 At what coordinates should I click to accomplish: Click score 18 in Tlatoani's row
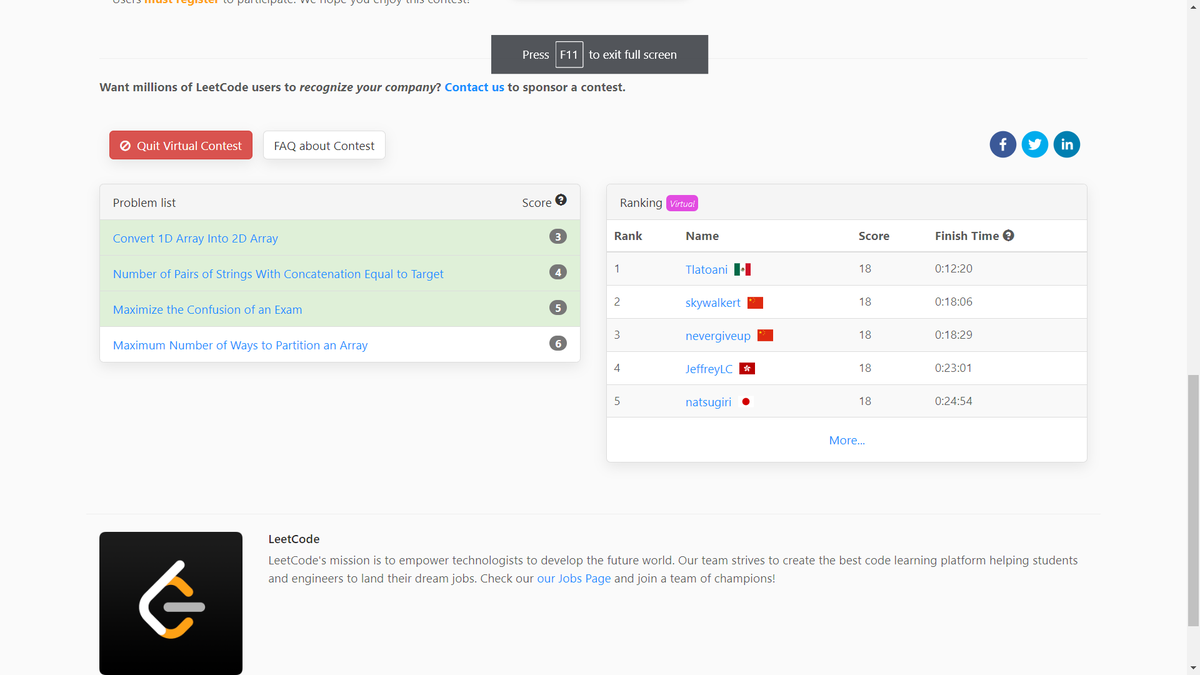click(865, 269)
